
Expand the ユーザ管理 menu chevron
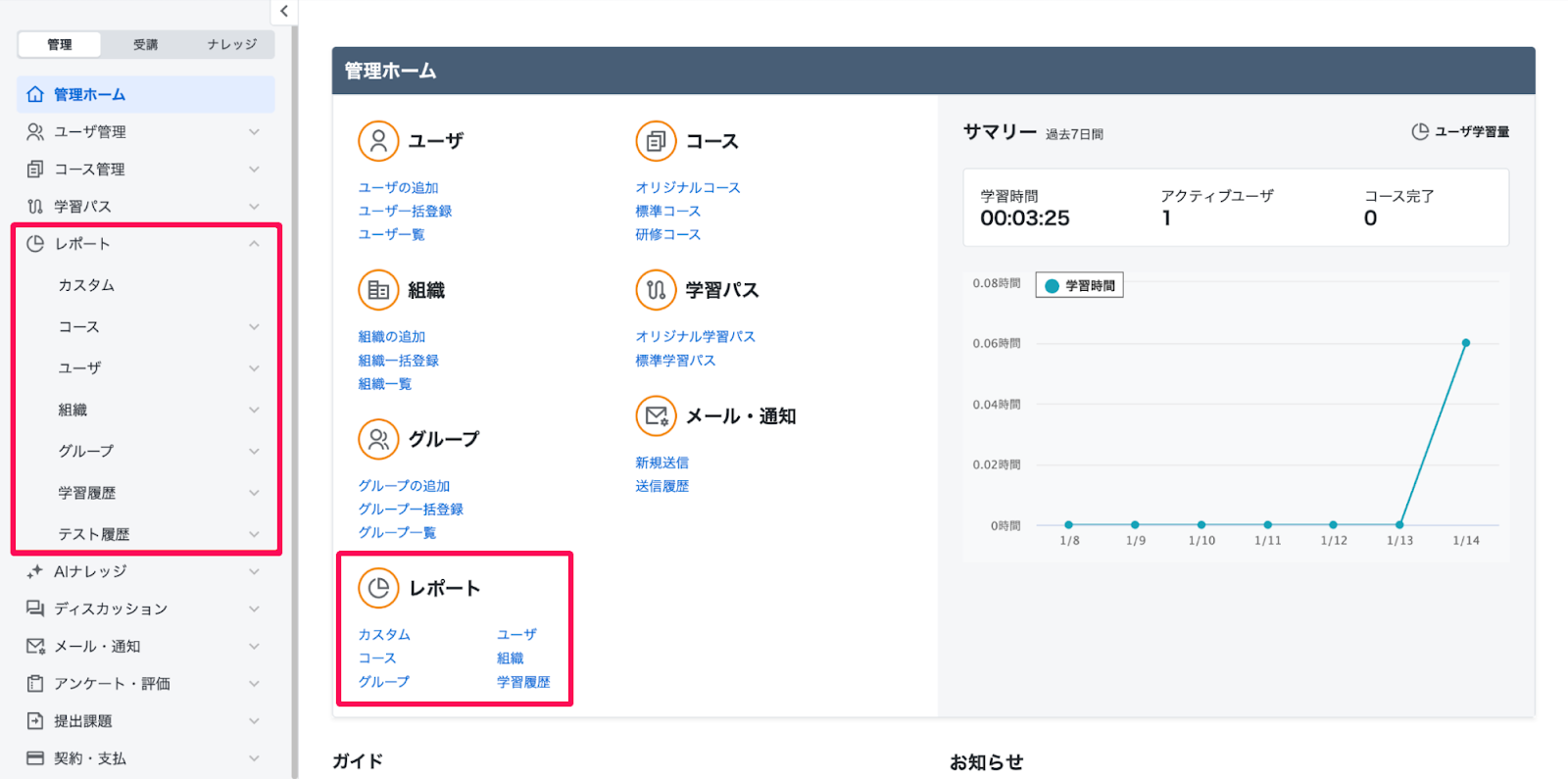(x=254, y=131)
